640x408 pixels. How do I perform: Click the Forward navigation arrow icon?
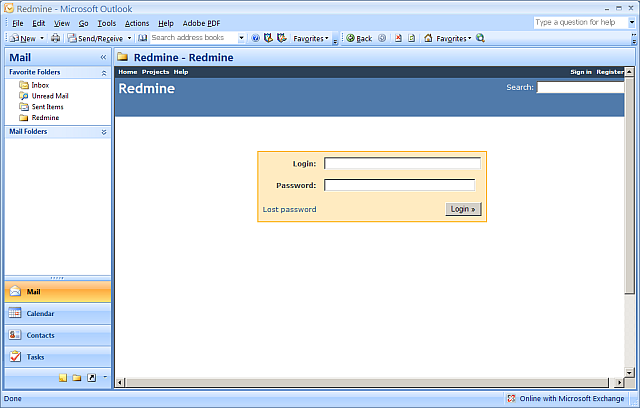(x=382, y=38)
